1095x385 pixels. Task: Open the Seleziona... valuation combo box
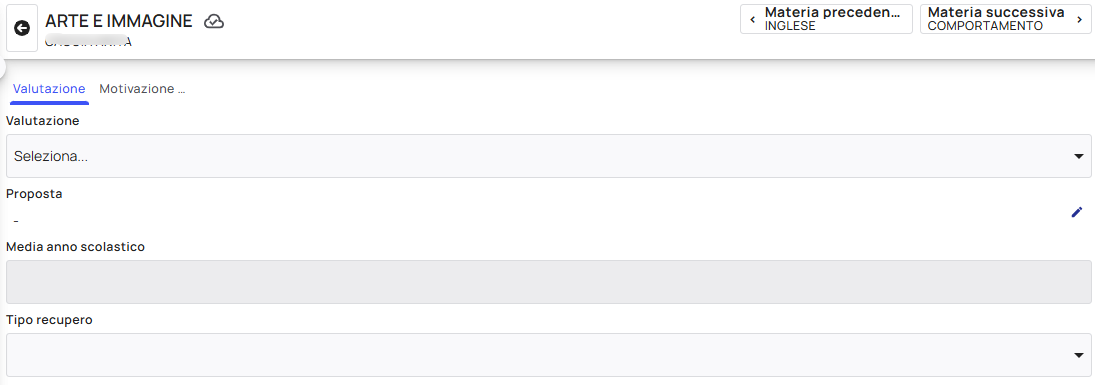[x=548, y=157]
